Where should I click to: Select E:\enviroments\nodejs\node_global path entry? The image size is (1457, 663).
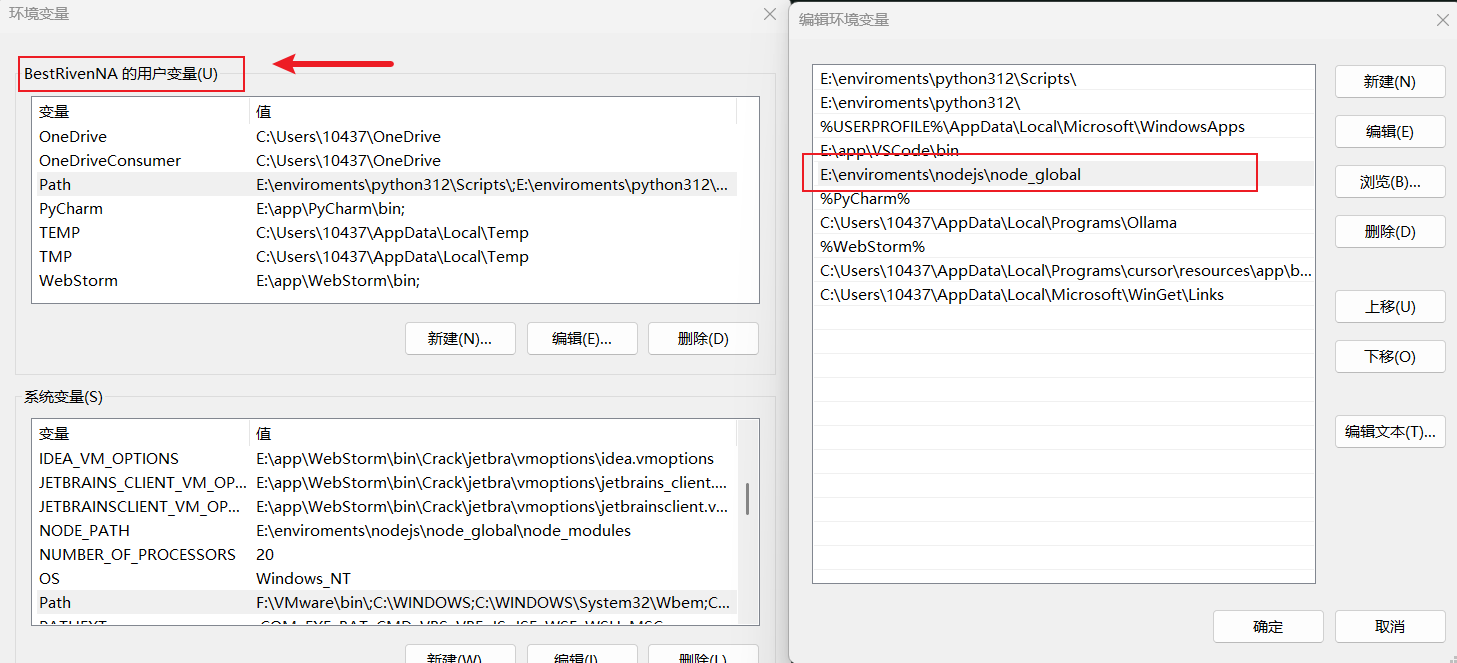[950, 175]
